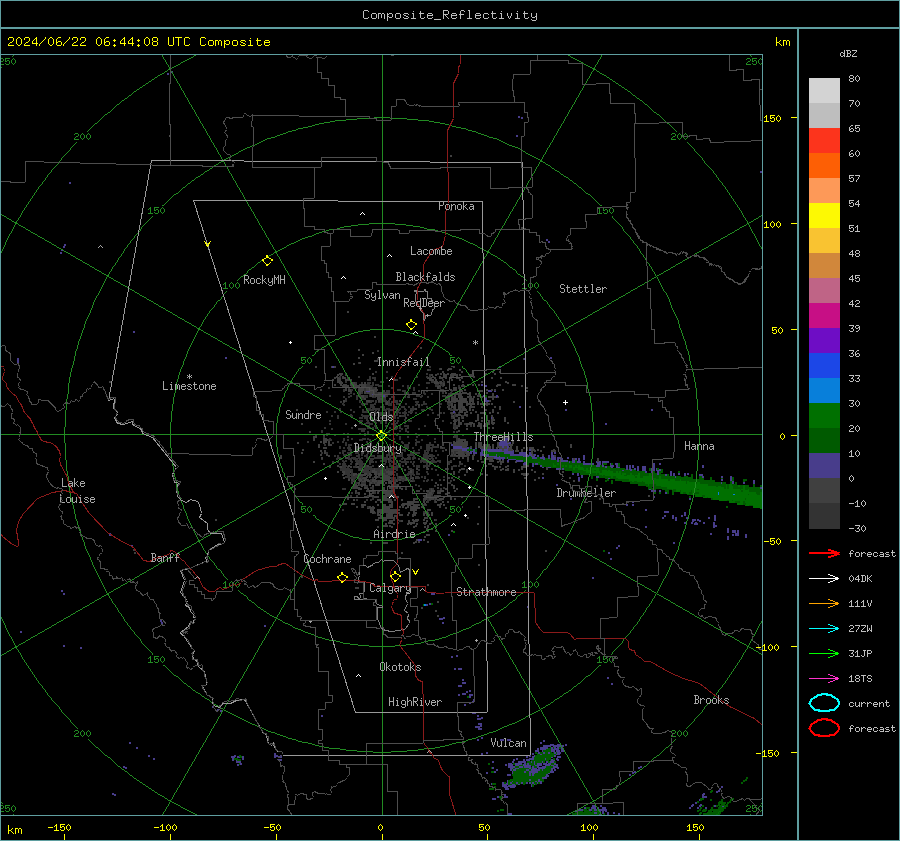Select the white 04DK arrow symbol
Viewport: 900px width, 841px height.
coord(824,579)
